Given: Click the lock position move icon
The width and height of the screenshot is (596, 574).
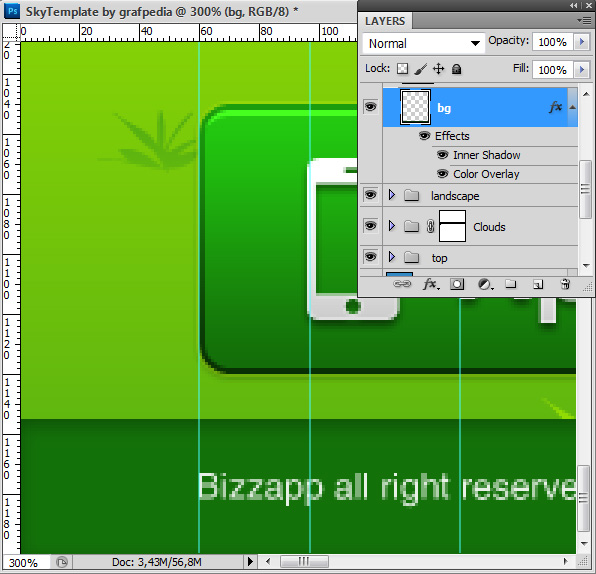Looking at the screenshot, I should 438,69.
